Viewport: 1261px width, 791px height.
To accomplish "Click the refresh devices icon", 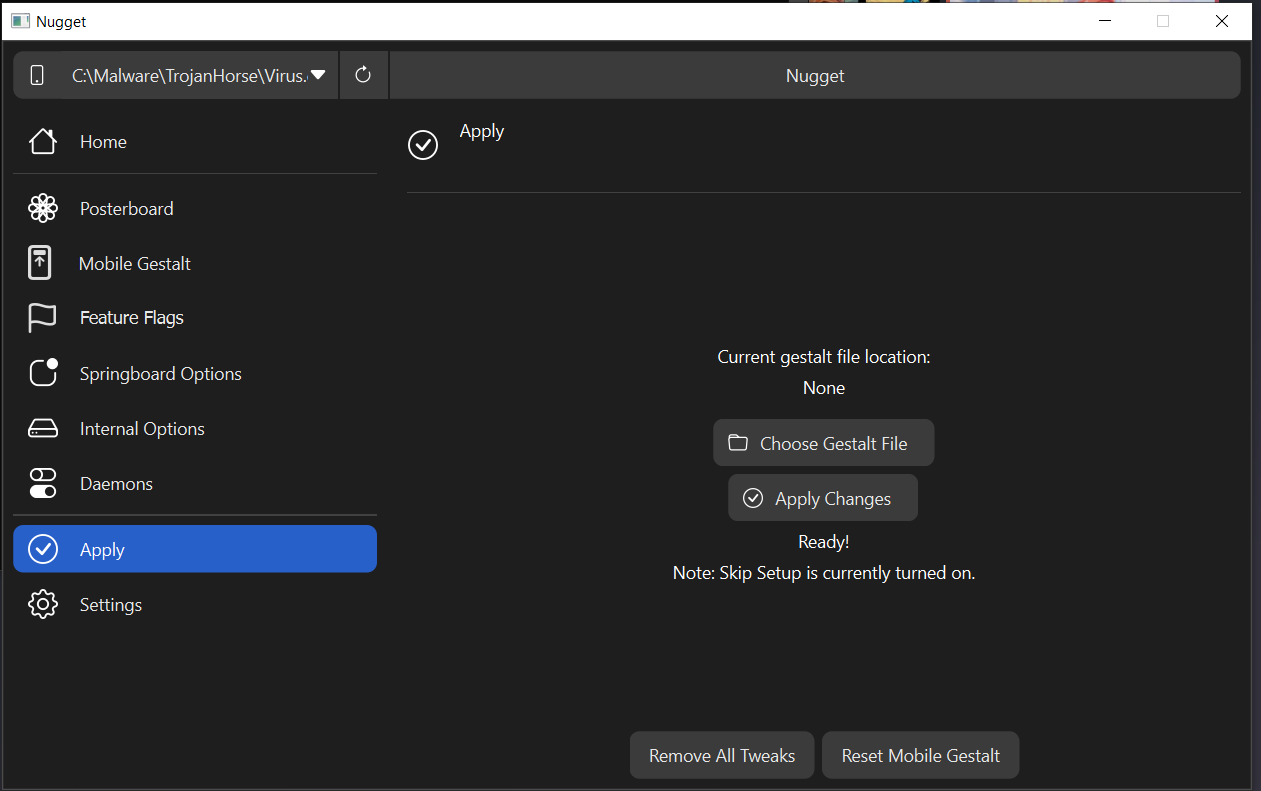I will 363,75.
